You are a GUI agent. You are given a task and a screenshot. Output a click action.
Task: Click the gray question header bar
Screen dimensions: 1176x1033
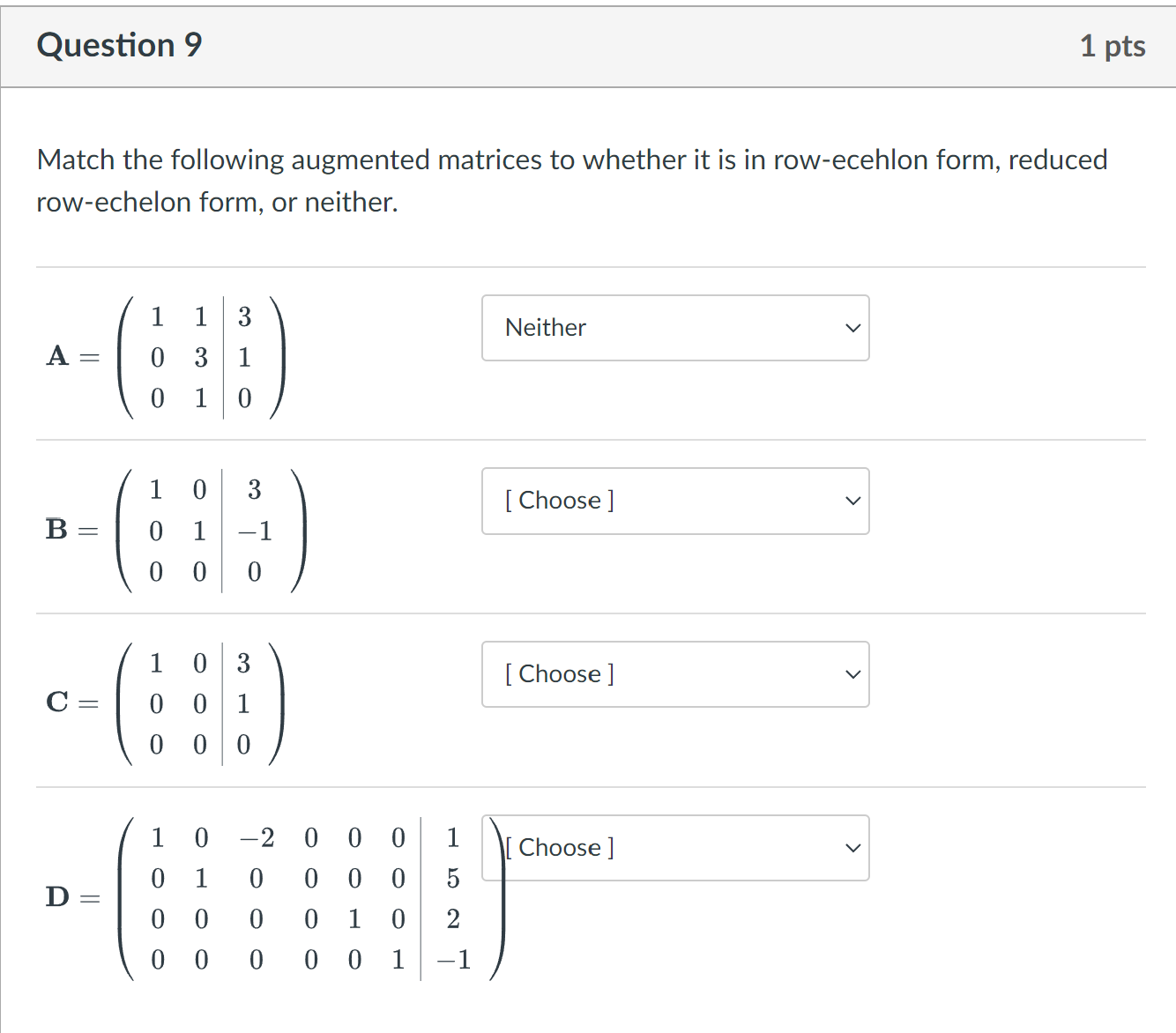[588, 45]
